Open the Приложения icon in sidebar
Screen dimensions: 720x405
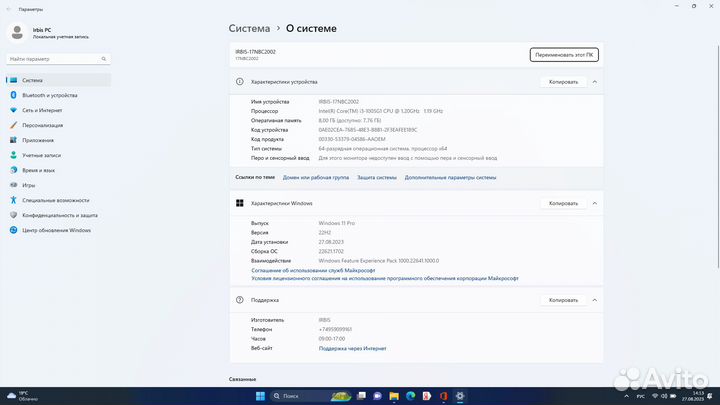(13, 140)
